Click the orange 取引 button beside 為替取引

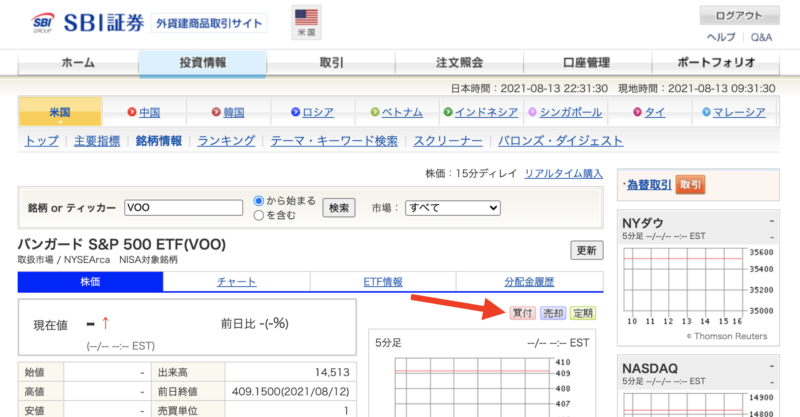coord(690,185)
